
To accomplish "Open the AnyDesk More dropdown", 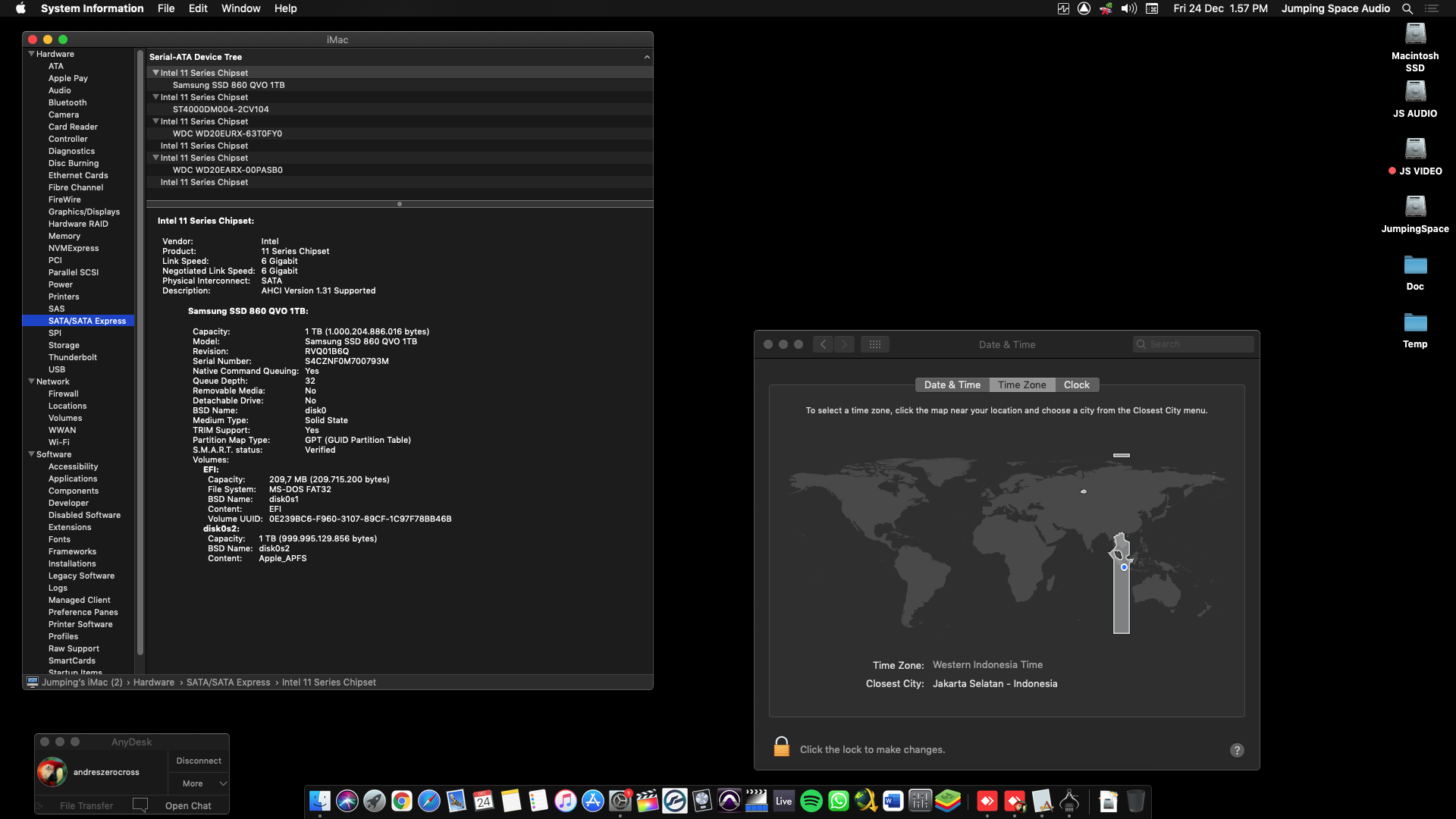I will pos(198,783).
